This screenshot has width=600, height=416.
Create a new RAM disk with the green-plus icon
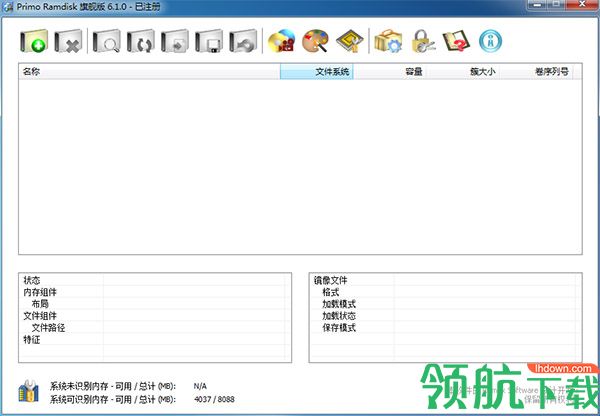click(x=34, y=41)
